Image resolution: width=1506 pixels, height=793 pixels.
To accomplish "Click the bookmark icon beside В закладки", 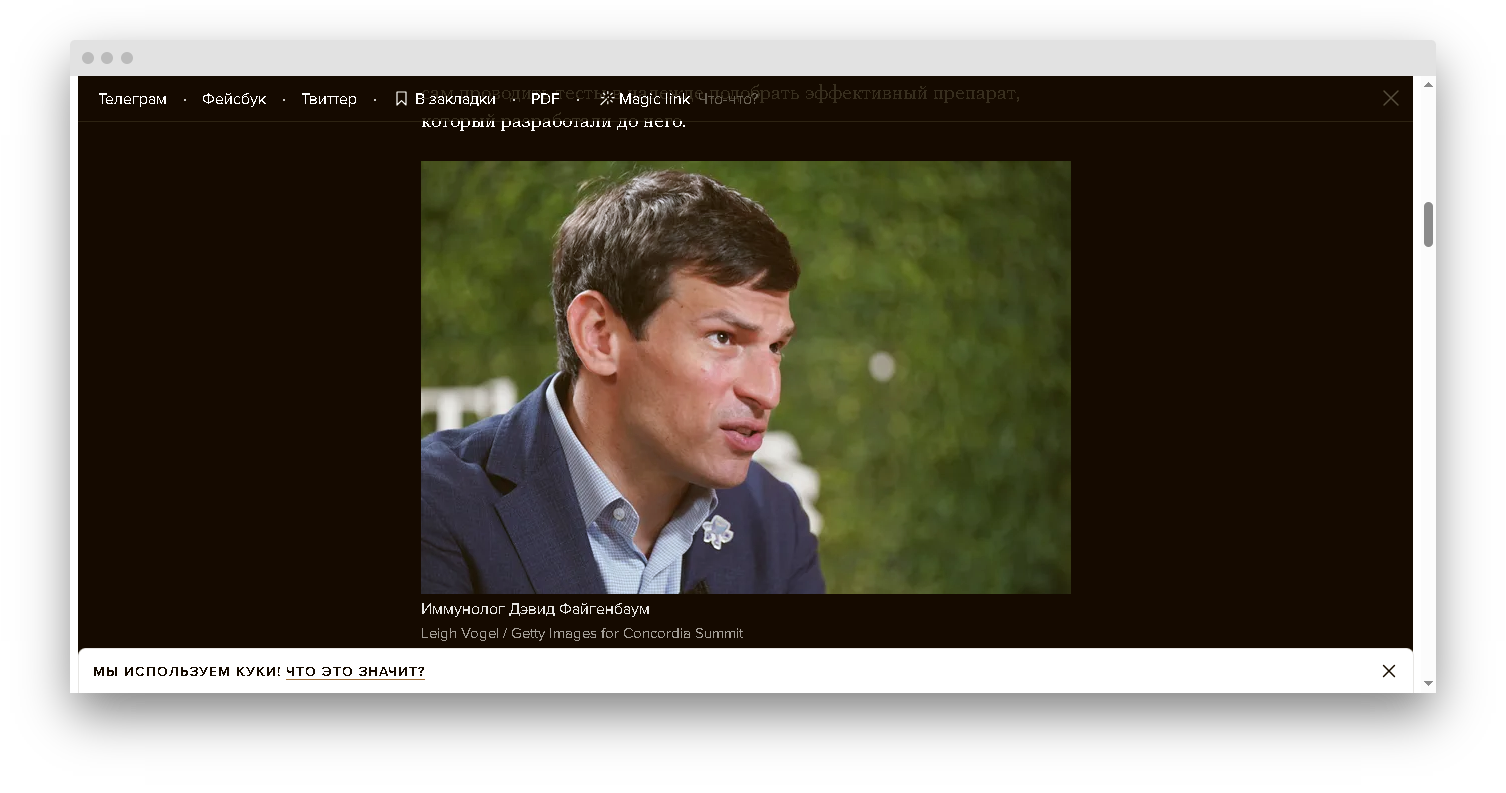I will pos(401,99).
